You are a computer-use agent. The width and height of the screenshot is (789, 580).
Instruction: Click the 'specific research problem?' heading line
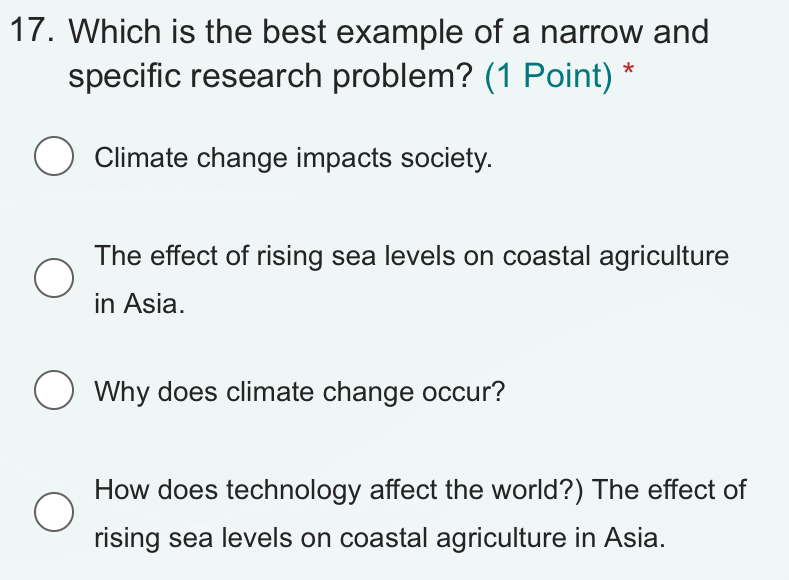(x=271, y=76)
